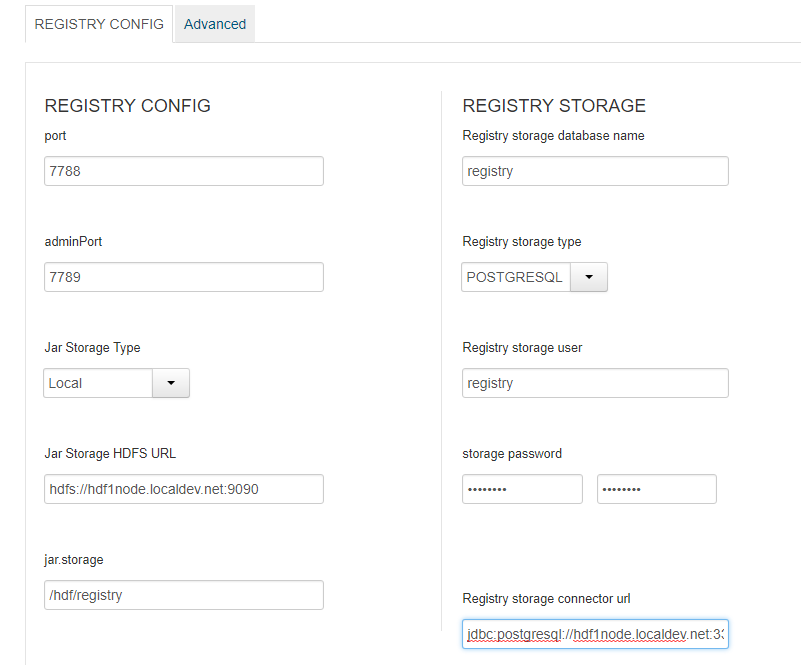The width and height of the screenshot is (801, 665).
Task: Select the REGISTRY CONFIG tab
Action: pyautogui.click(x=99, y=24)
